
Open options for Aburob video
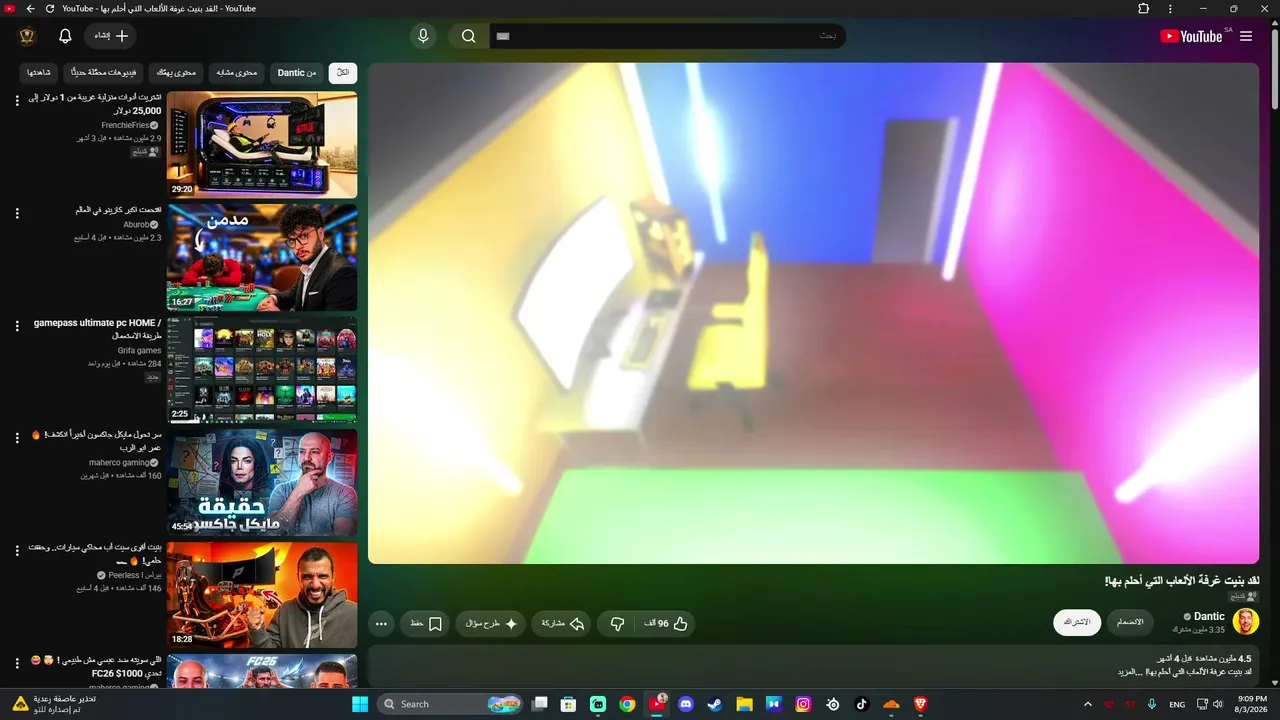[x=16, y=214]
